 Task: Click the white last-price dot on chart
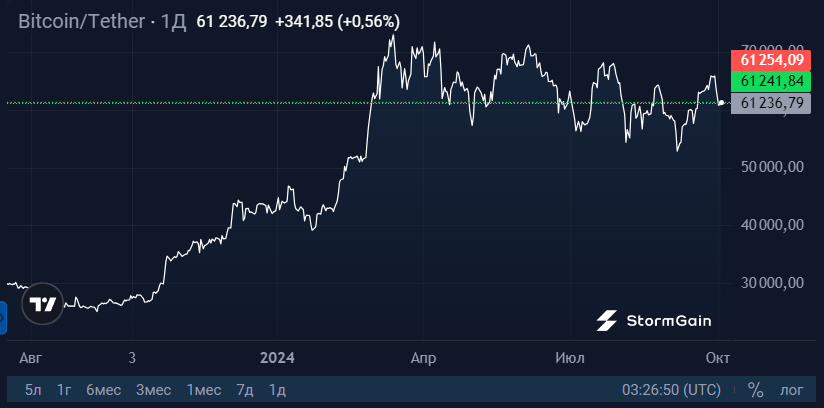[x=722, y=102]
